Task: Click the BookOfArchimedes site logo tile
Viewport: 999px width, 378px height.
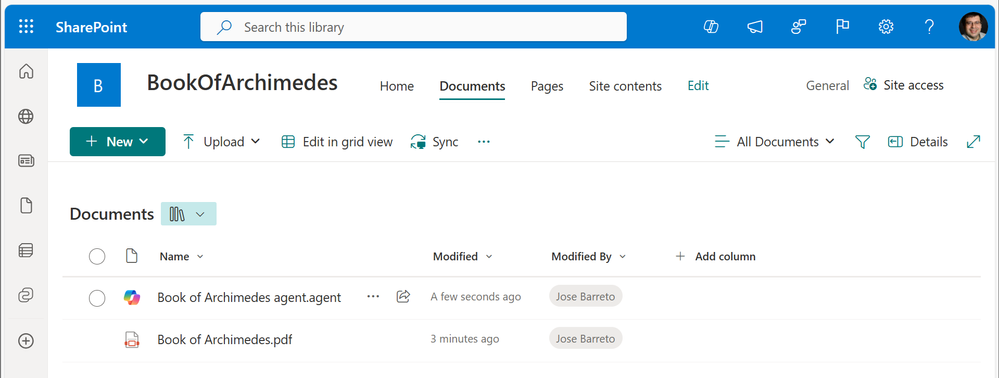Action: [99, 85]
